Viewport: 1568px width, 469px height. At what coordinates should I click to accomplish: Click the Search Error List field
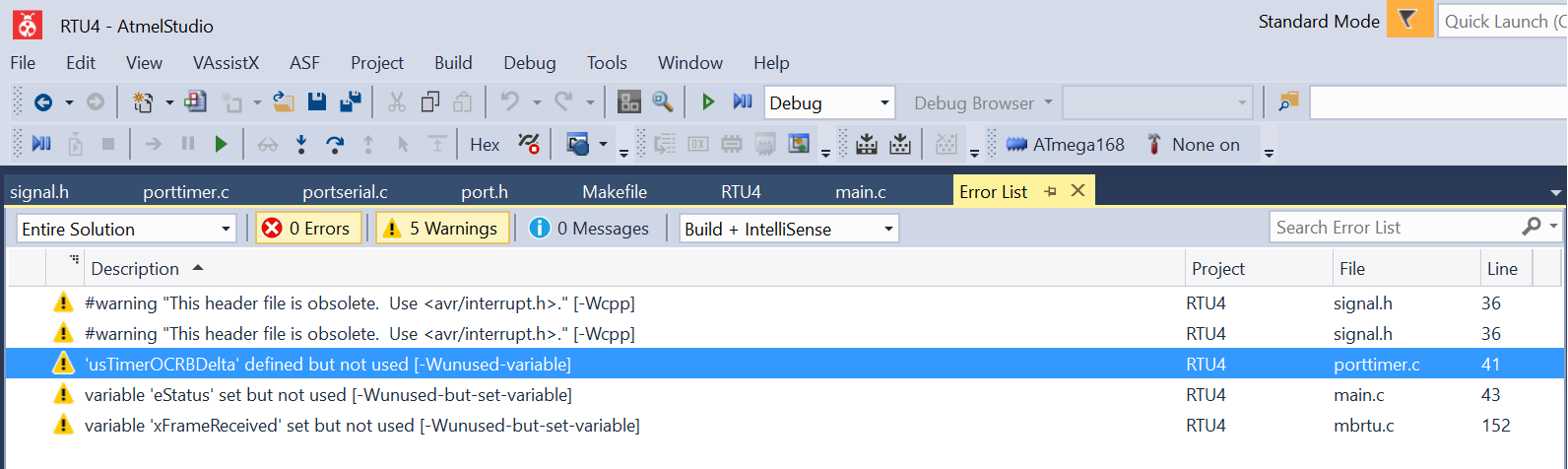(x=1394, y=228)
